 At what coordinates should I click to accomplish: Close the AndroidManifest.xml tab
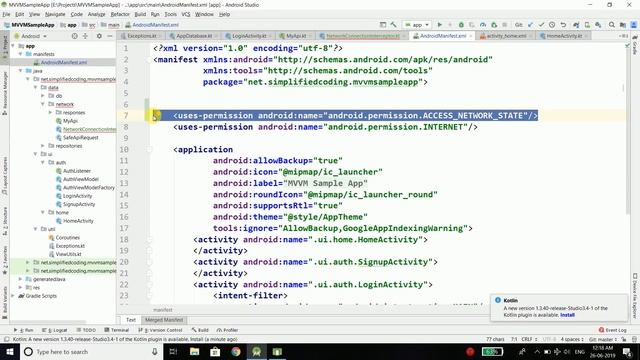471,36
